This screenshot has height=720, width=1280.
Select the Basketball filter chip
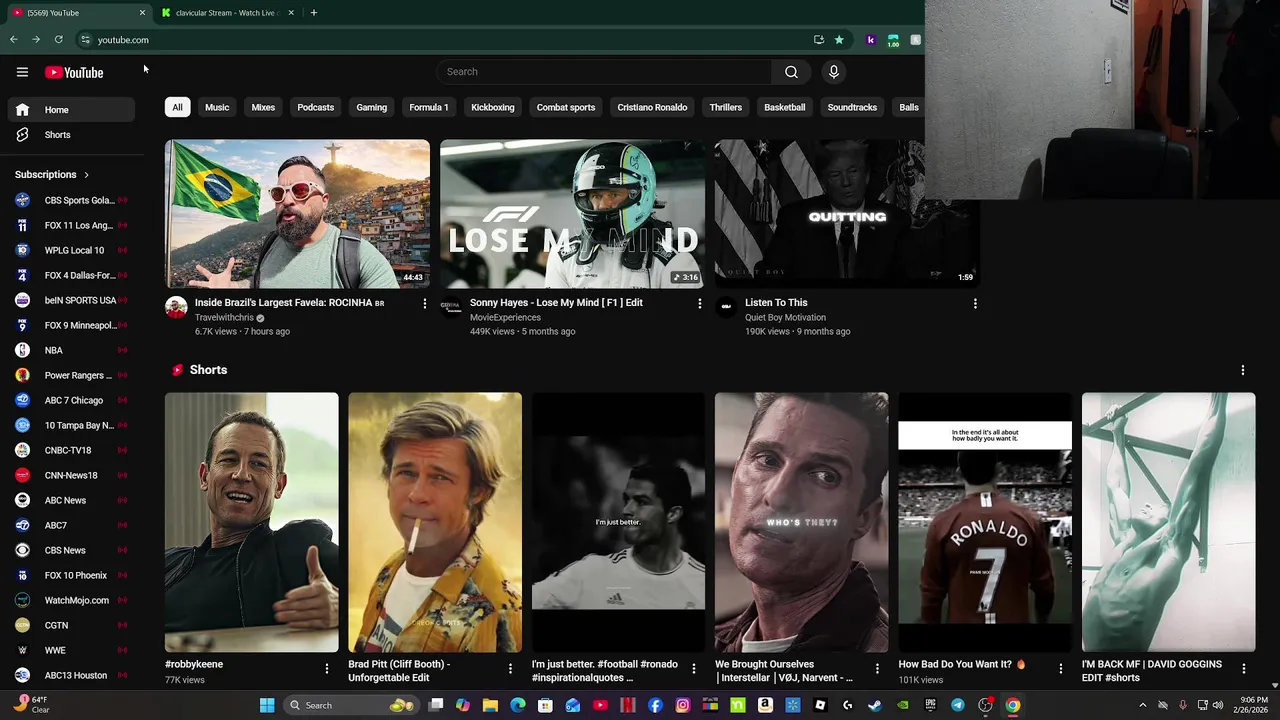pyautogui.click(x=784, y=107)
